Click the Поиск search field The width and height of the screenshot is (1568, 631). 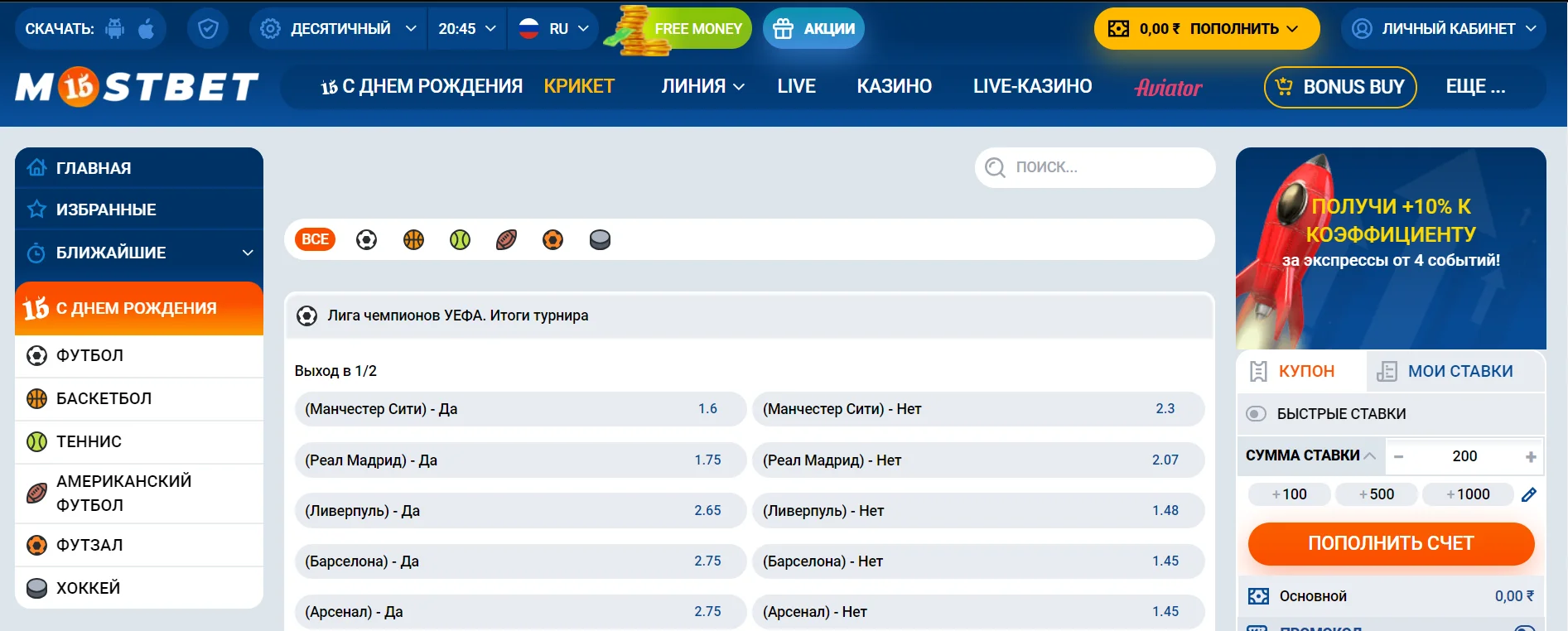point(1095,167)
